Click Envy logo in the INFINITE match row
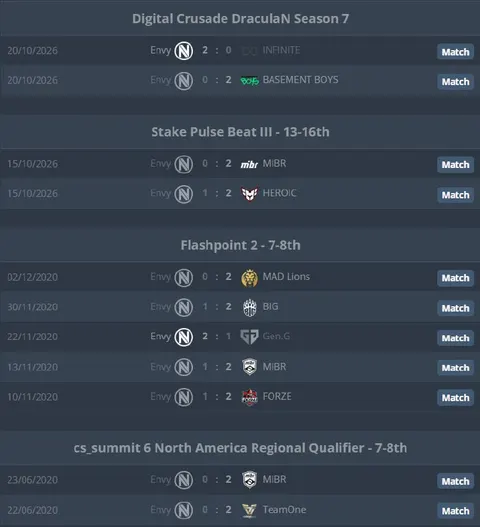This screenshot has width=480, height=527. 184,51
